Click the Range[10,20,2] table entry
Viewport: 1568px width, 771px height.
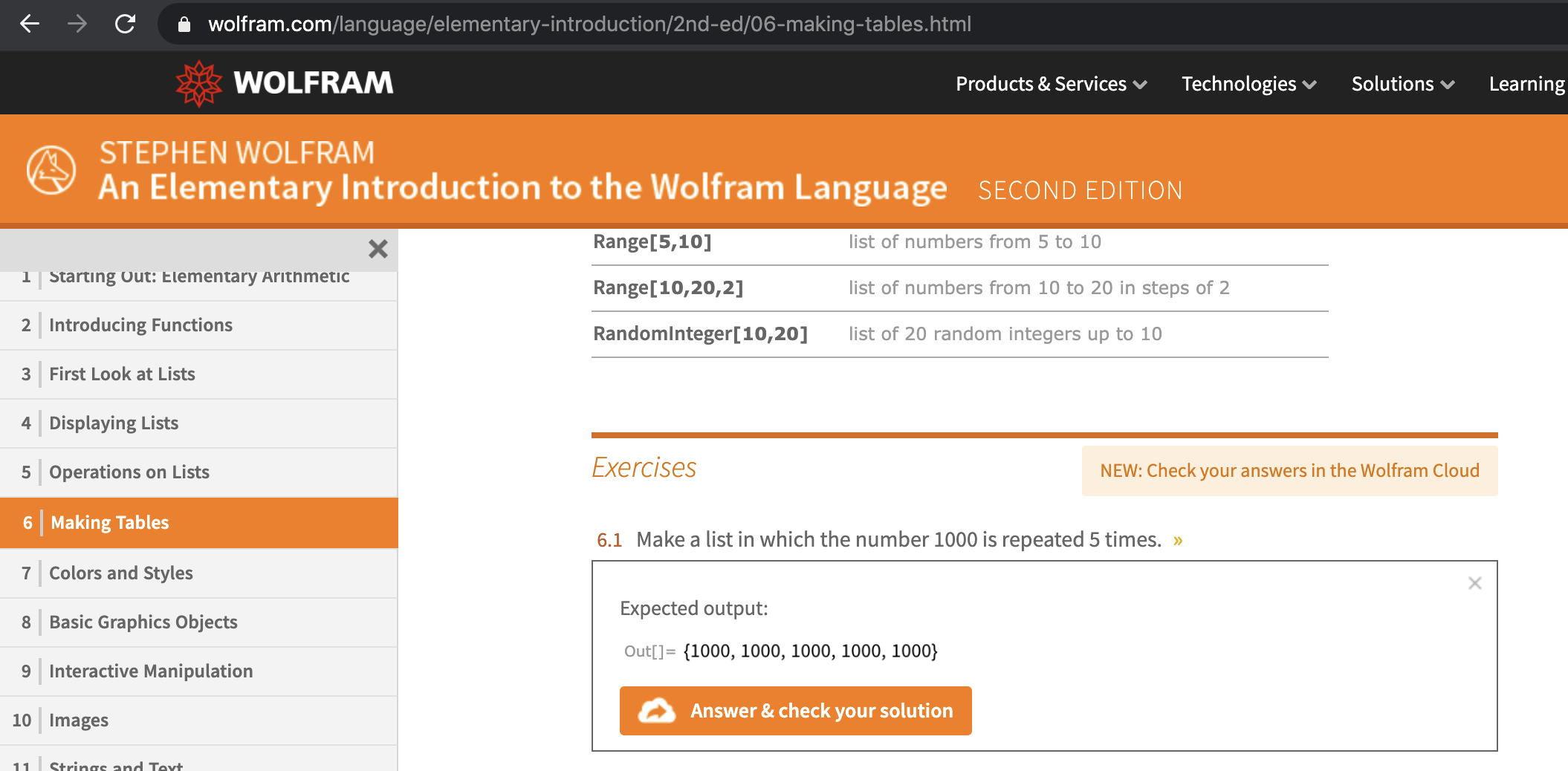668,287
